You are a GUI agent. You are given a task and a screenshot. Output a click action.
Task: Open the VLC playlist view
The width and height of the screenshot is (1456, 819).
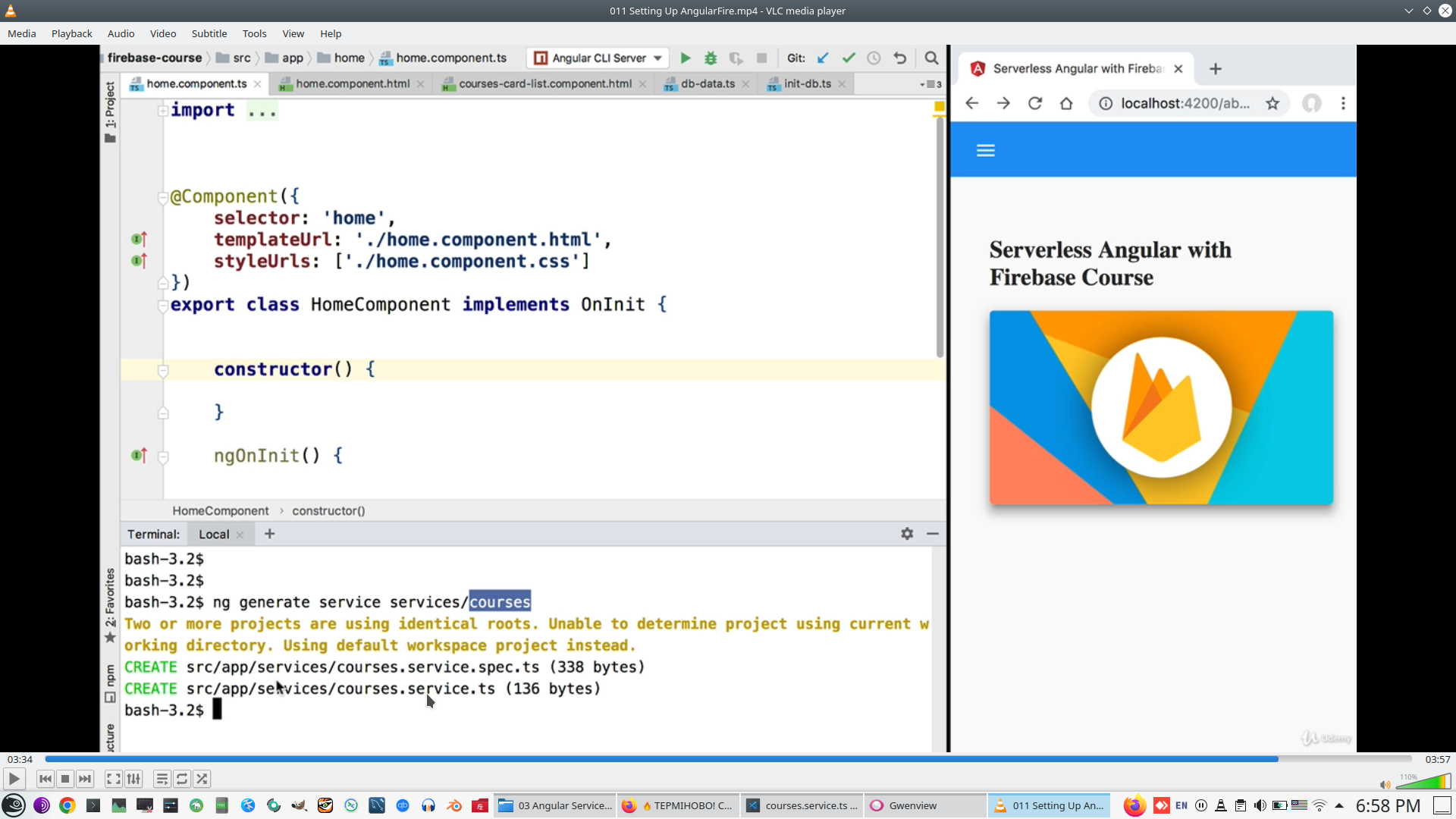[162, 779]
